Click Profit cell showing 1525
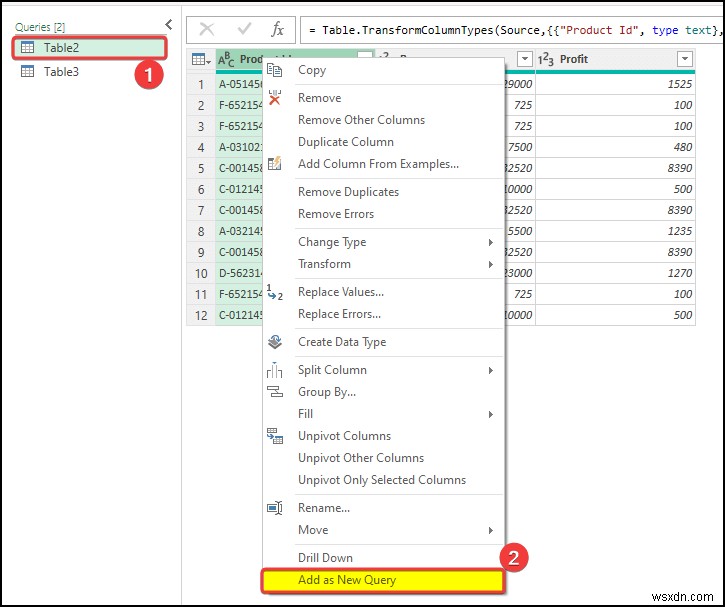Image resolution: width=725 pixels, height=607 pixels. (615, 84)
